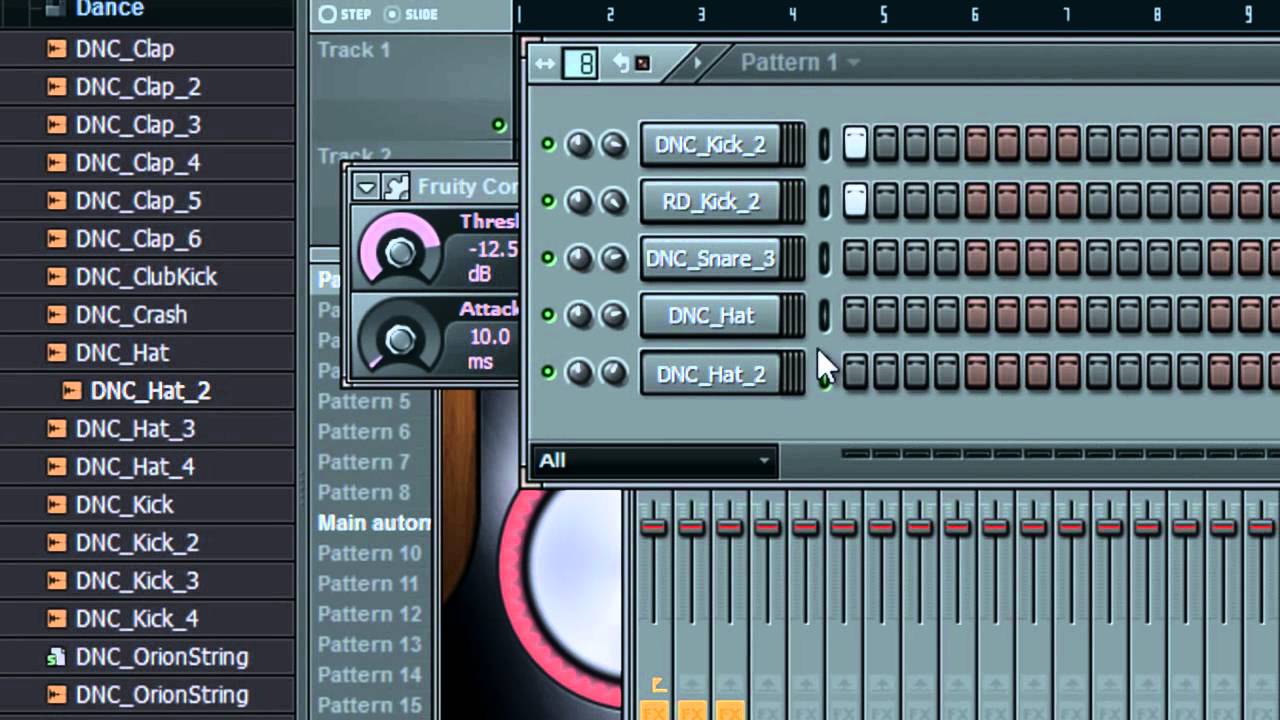The height and width of the screenshot is (720, 1280).
Task: Toggle the first step of the RD_Kick_2 row
Action: coord(855,201)
